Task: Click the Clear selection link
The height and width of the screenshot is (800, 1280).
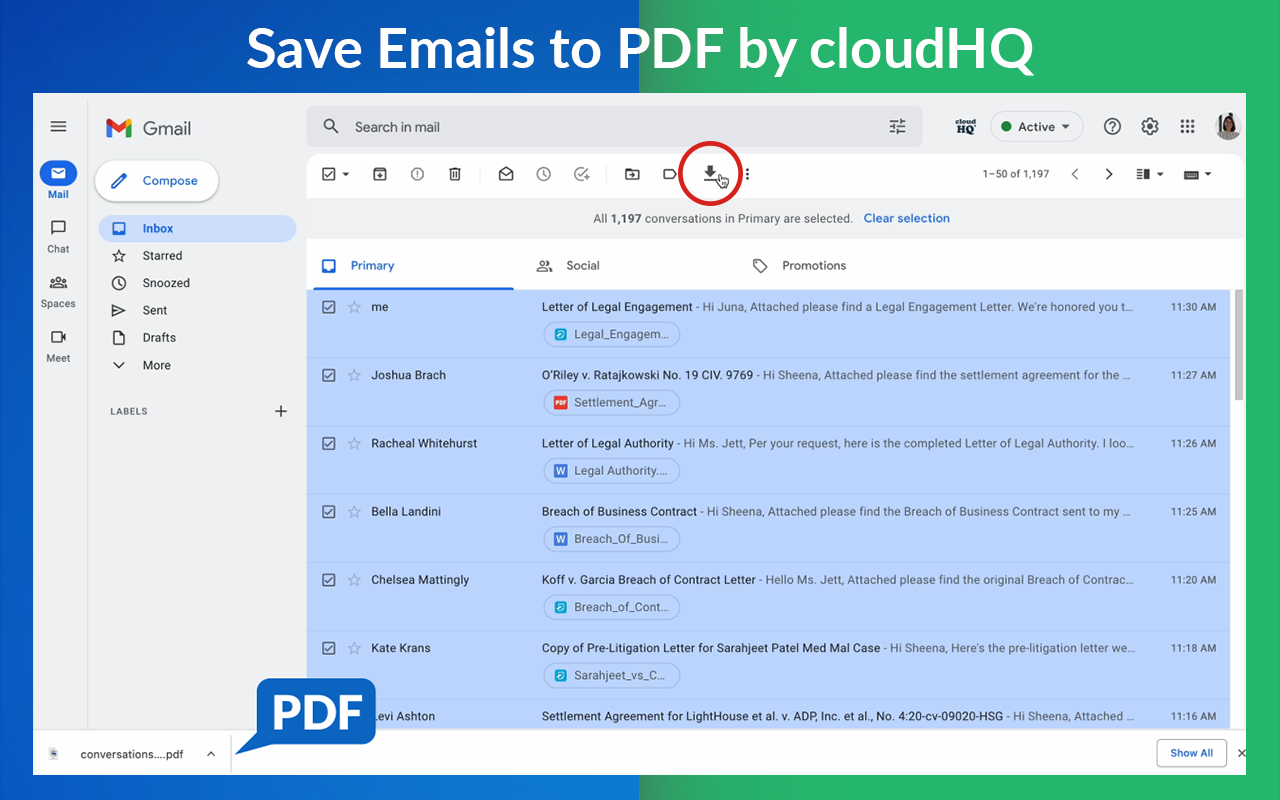Action: (x=906, y=218)
